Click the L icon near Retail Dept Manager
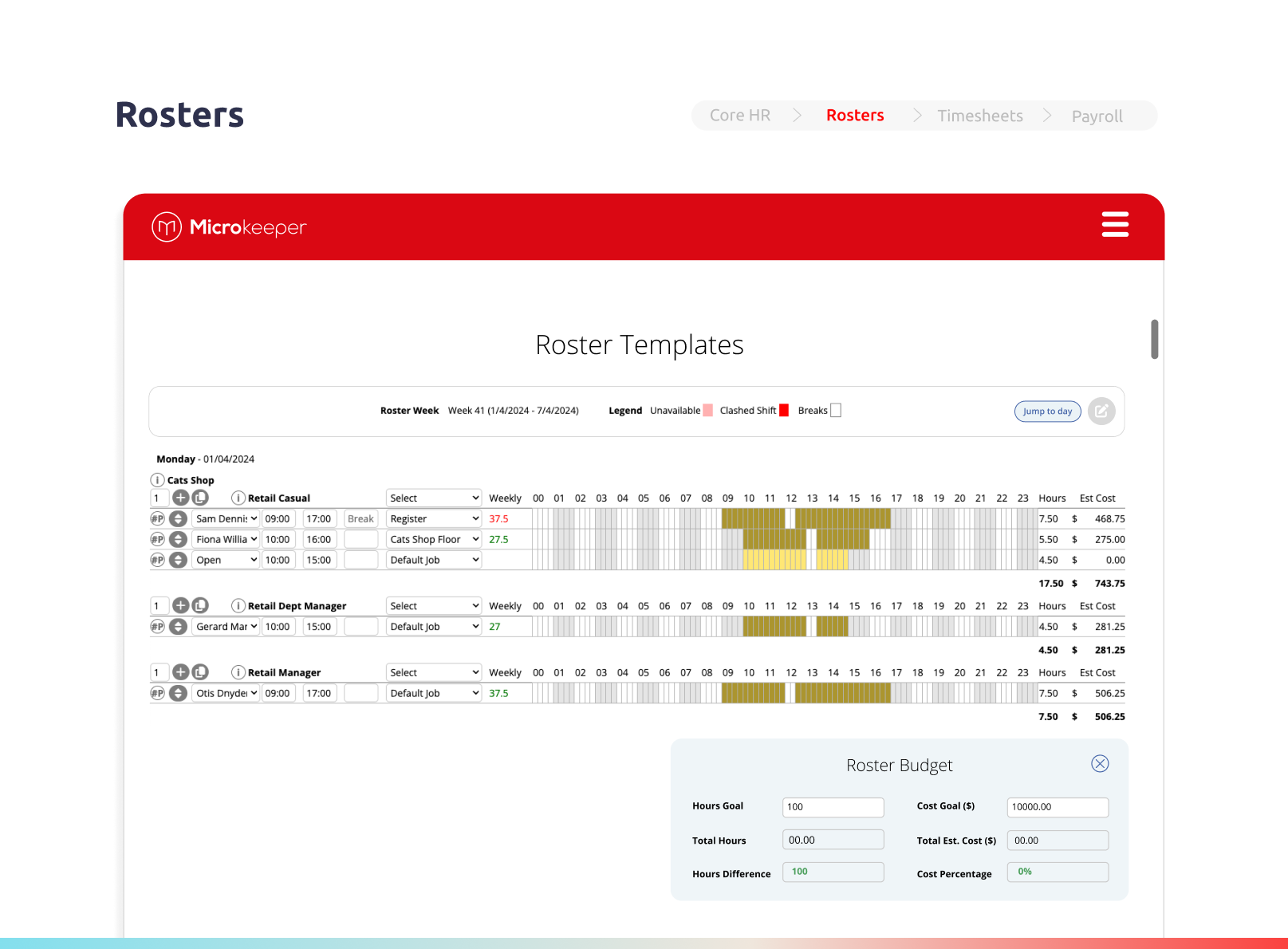Viewport: 1288px width, 949px height. click(x=200, y=605)
